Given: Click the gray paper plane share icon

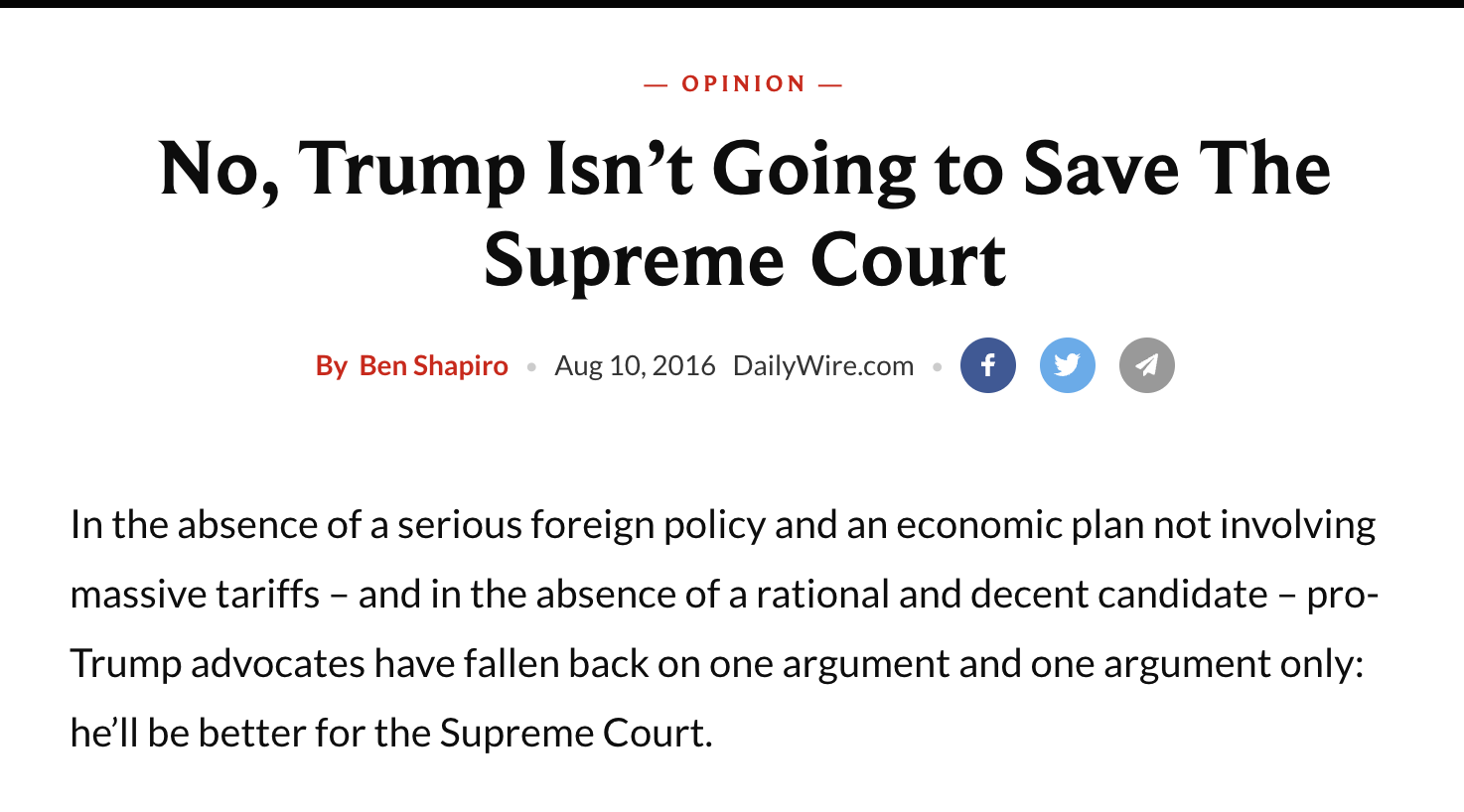Looking at the screenshot, I should 1146,365.
